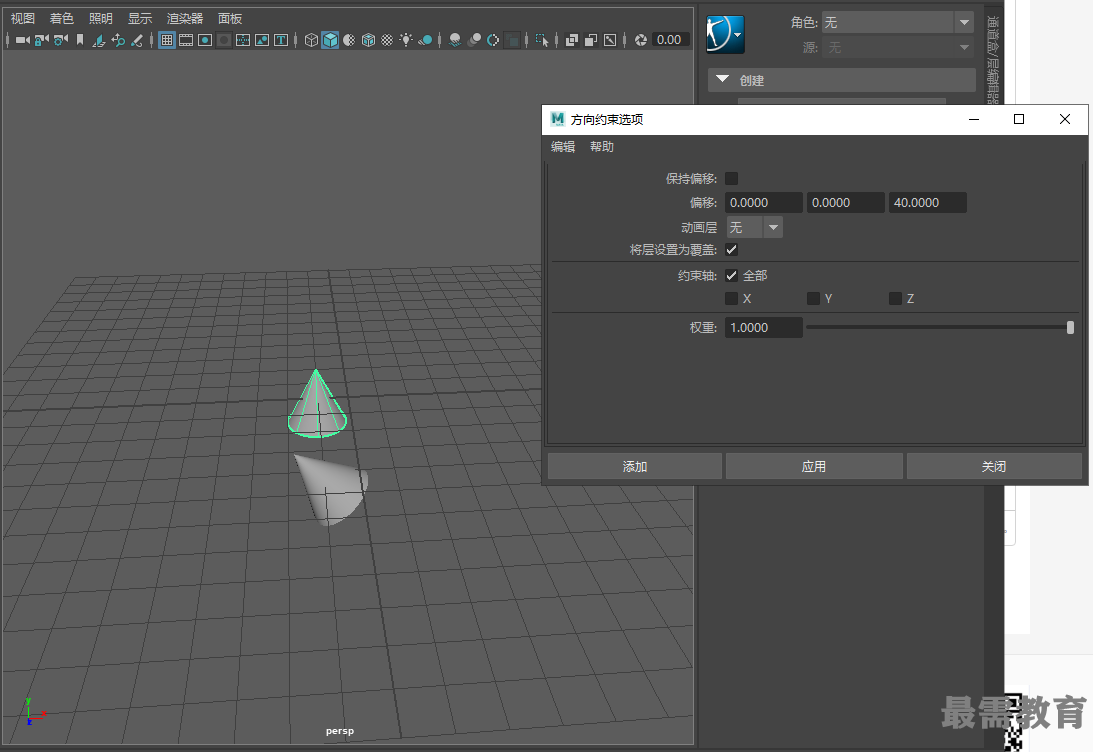Open the 显示 viewport menu
This screenshot has height=752, width=1093.
140,18
